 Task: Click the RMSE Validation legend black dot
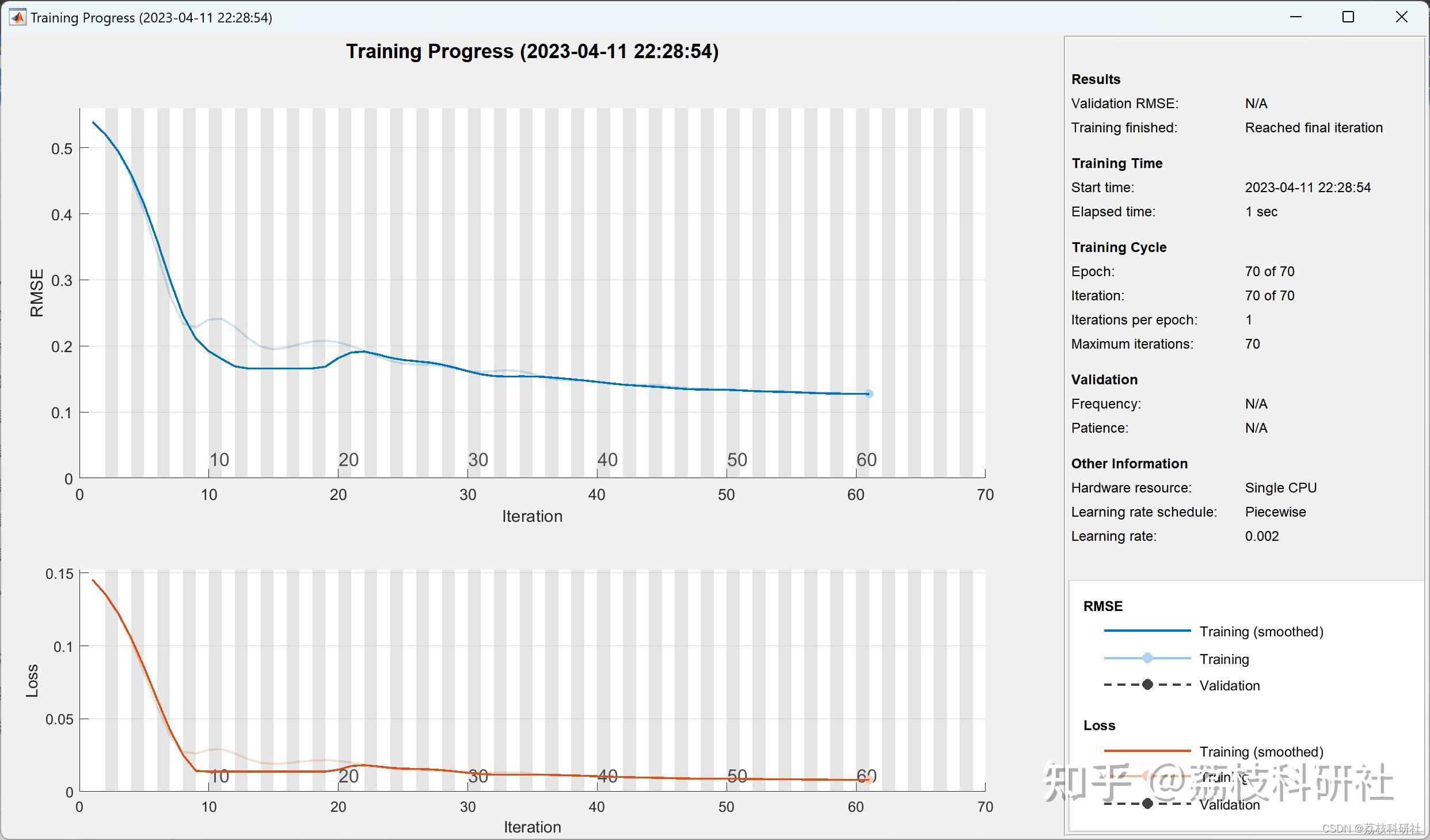point(1147,685)
